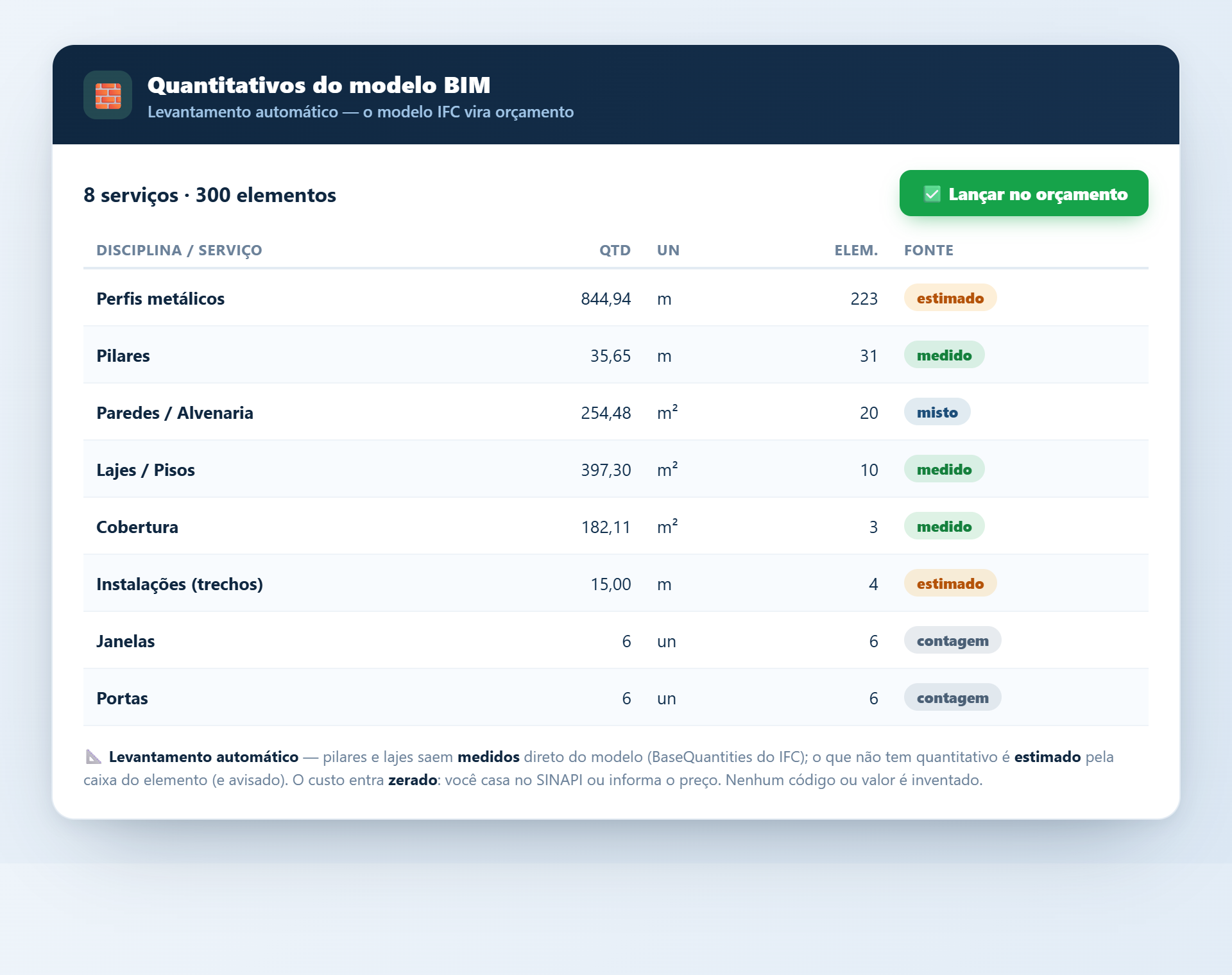Click the subtitle Levantamento automático — o modelo IFC

361,112
